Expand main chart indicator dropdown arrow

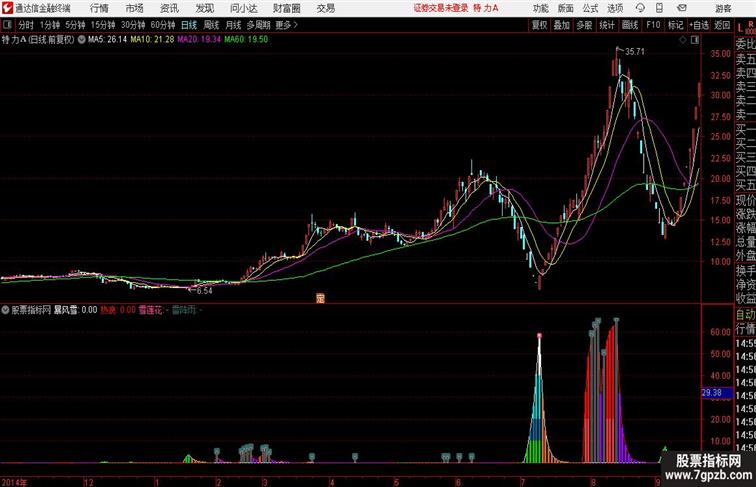pyautogui.click(x=81, y=40)
